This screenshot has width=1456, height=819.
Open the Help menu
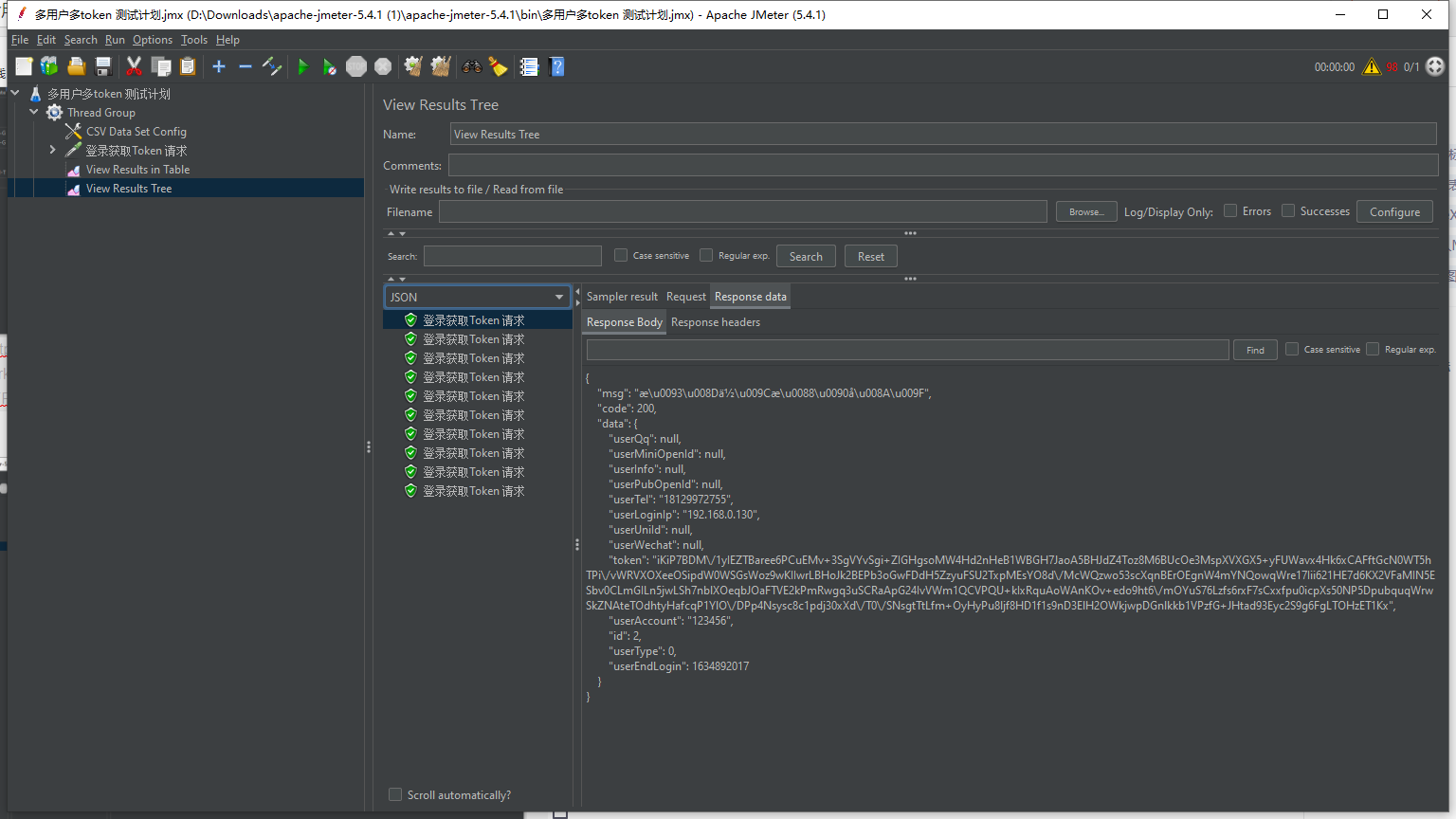click(227, 40)
